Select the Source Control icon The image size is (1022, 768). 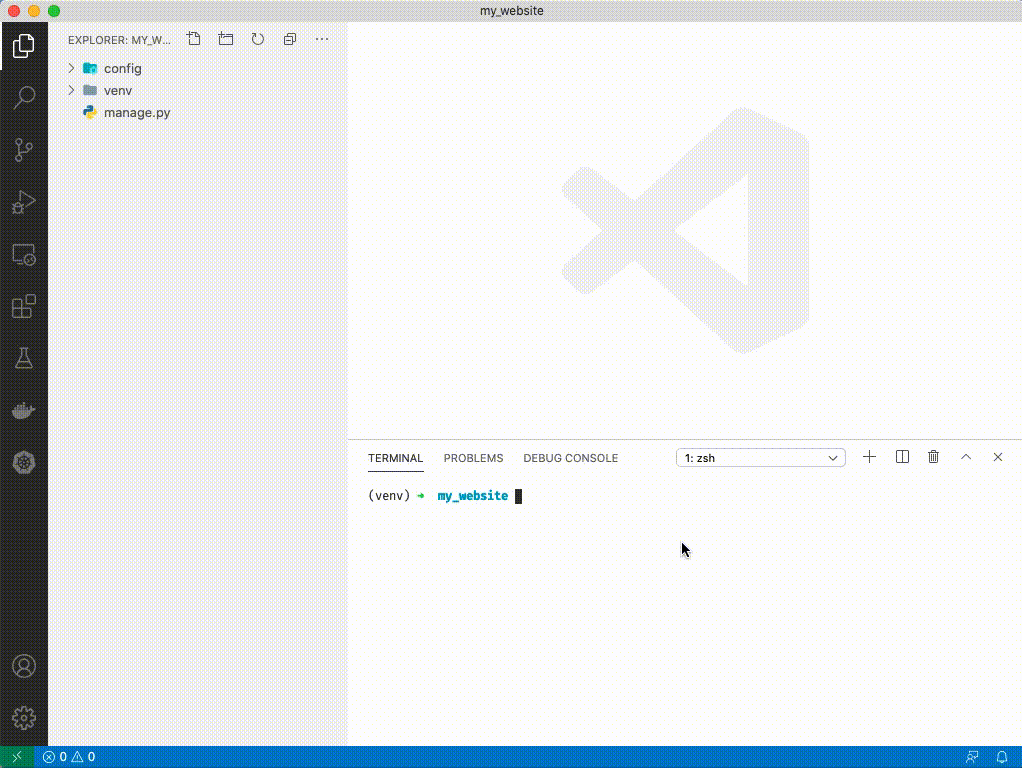pos(24,150)
